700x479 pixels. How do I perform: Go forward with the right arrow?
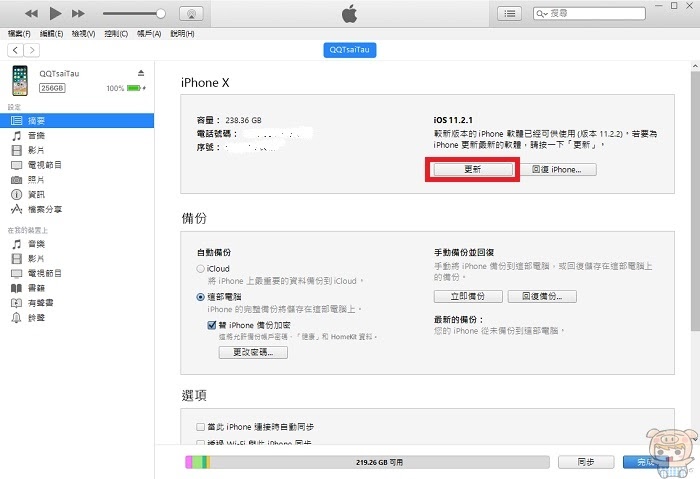32,50
